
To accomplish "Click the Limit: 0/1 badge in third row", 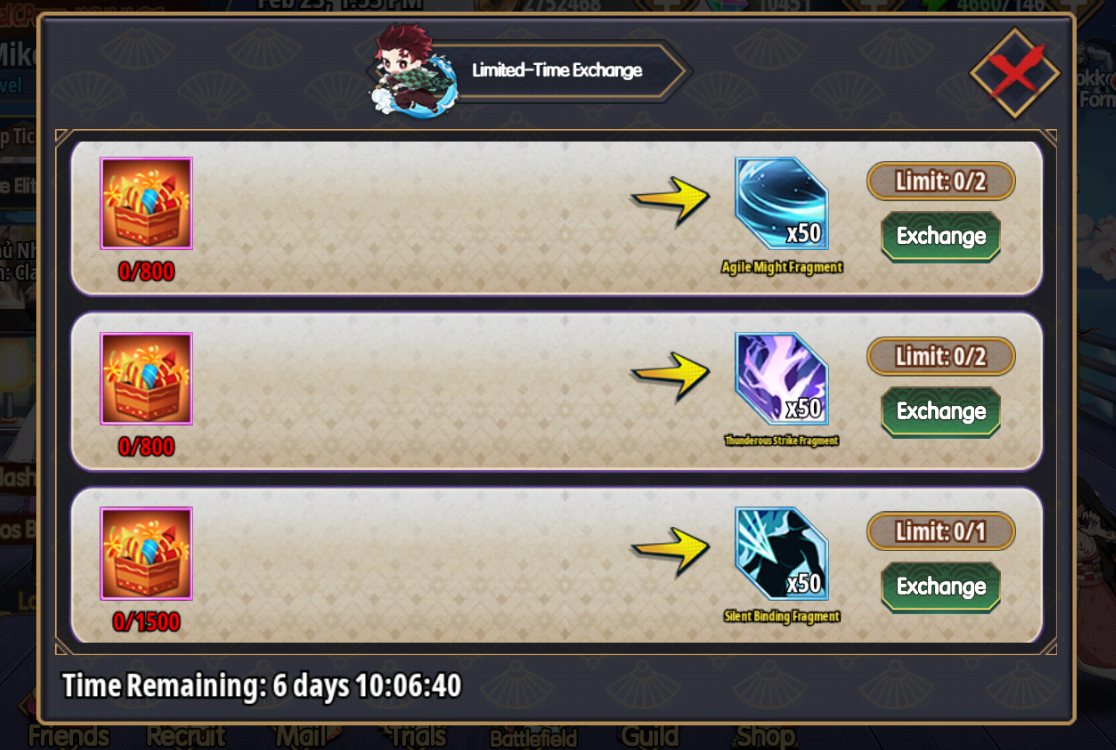I will (941, 531).
